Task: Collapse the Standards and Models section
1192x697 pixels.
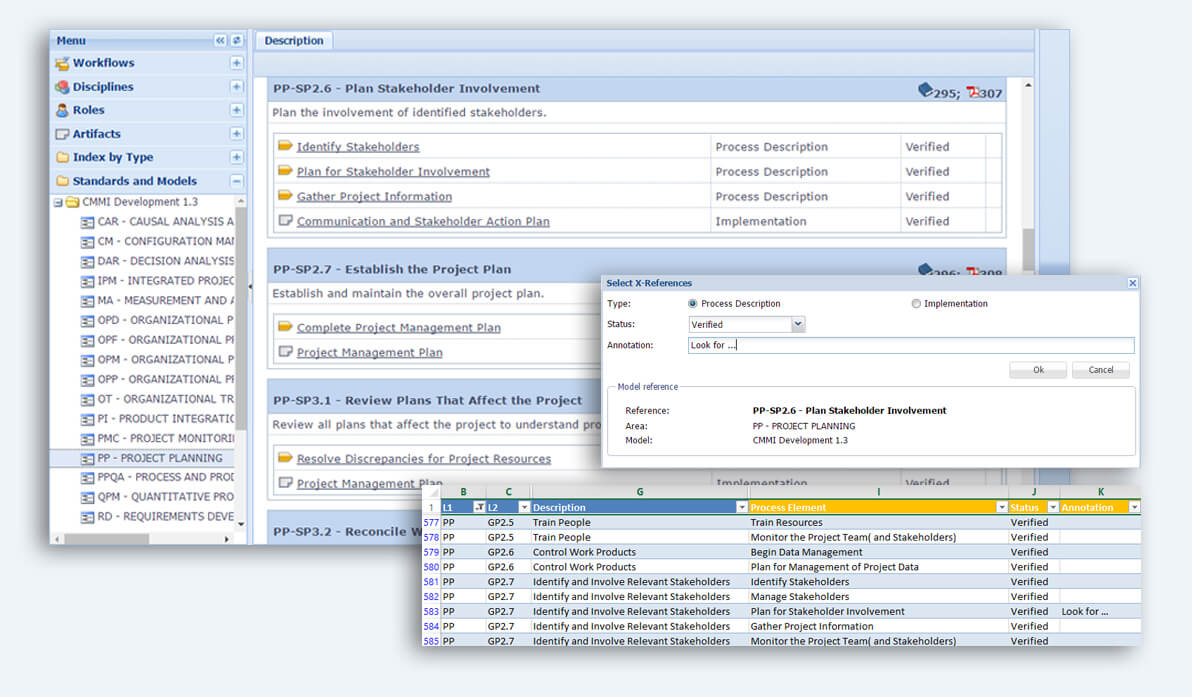Action: tap(236, 181)
